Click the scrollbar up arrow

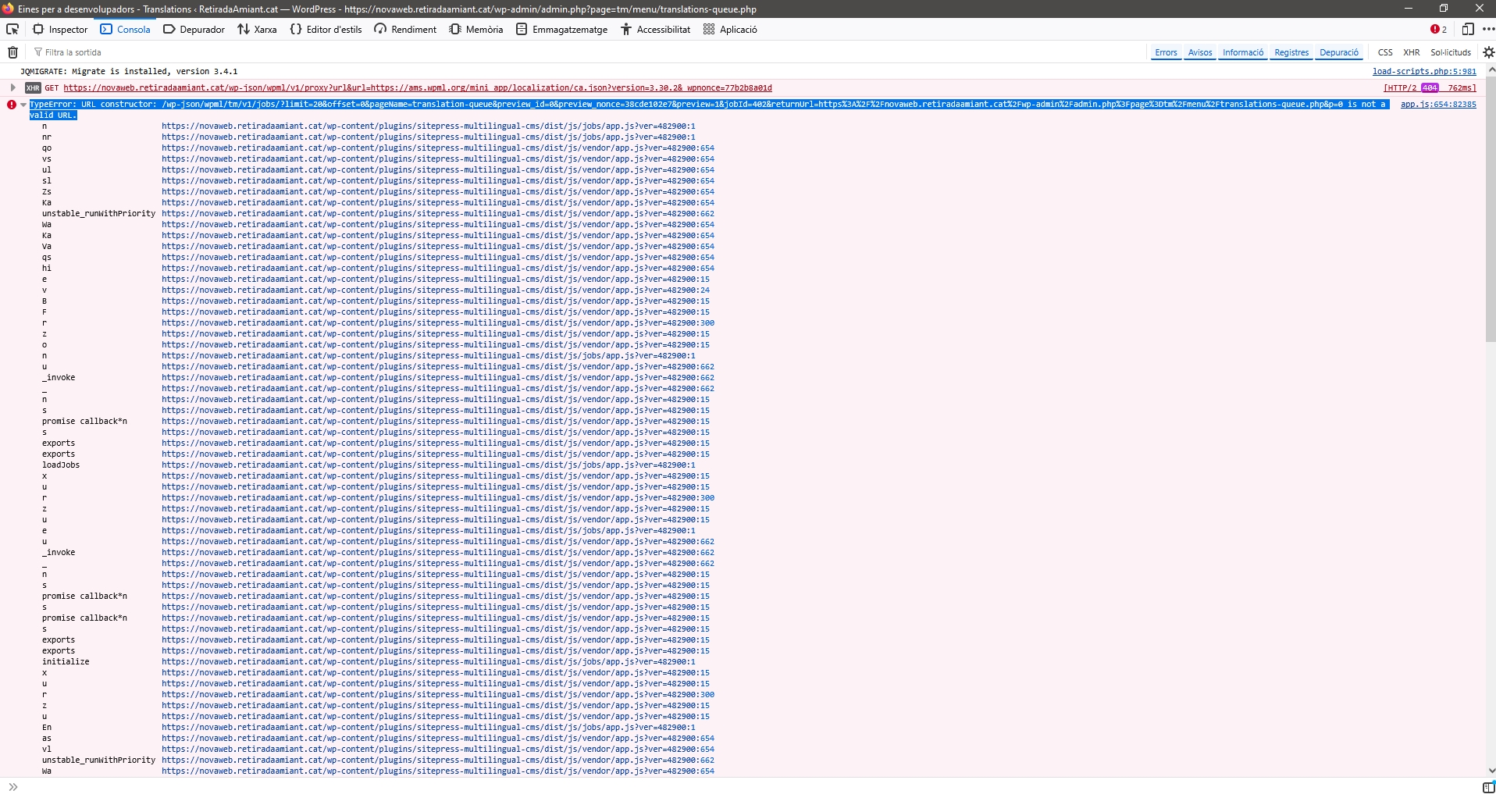(1491, 69)
